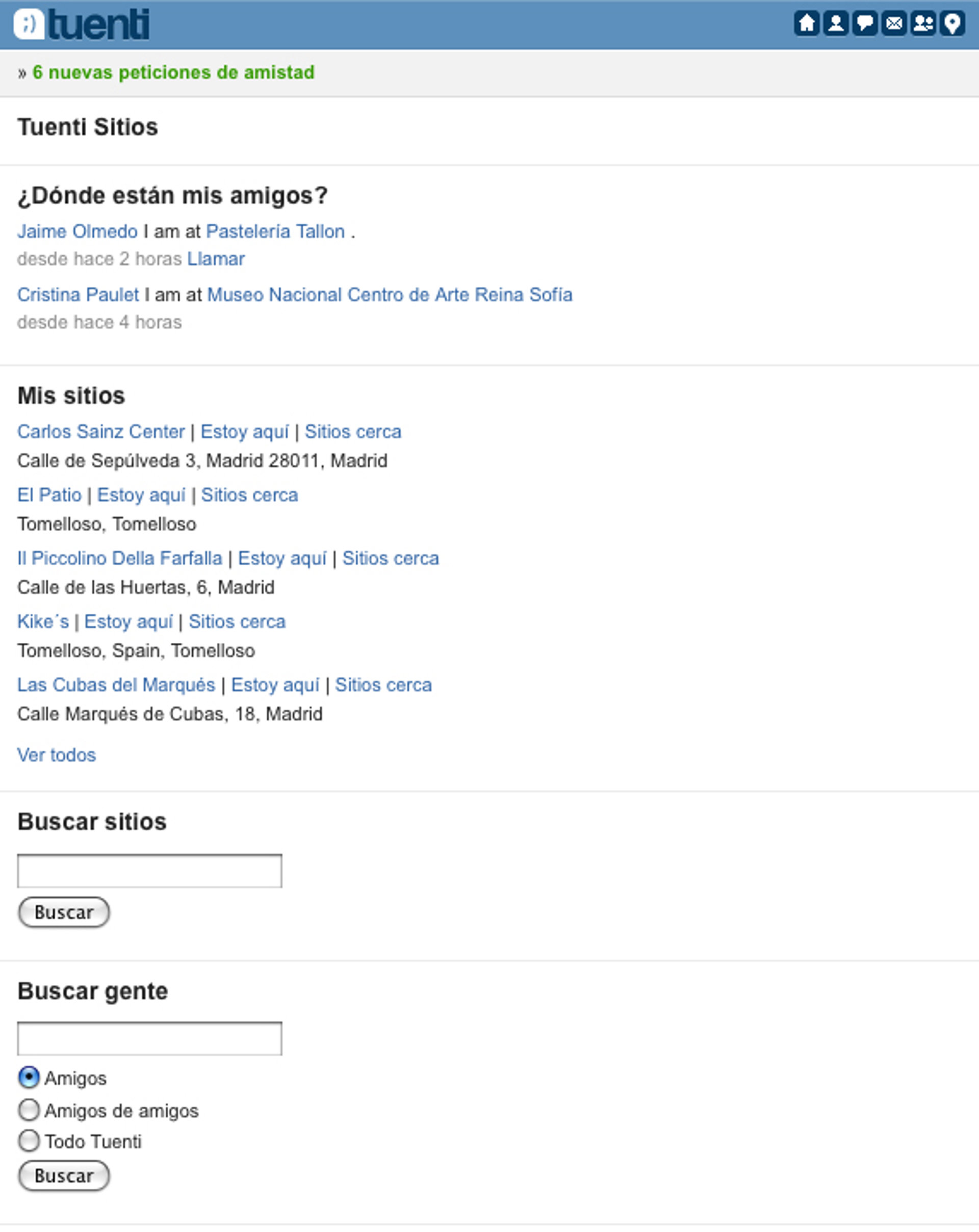Screen dimensions: 979x1232
Task: Focus the Buscar gente search field
Action: point(149,1038)
